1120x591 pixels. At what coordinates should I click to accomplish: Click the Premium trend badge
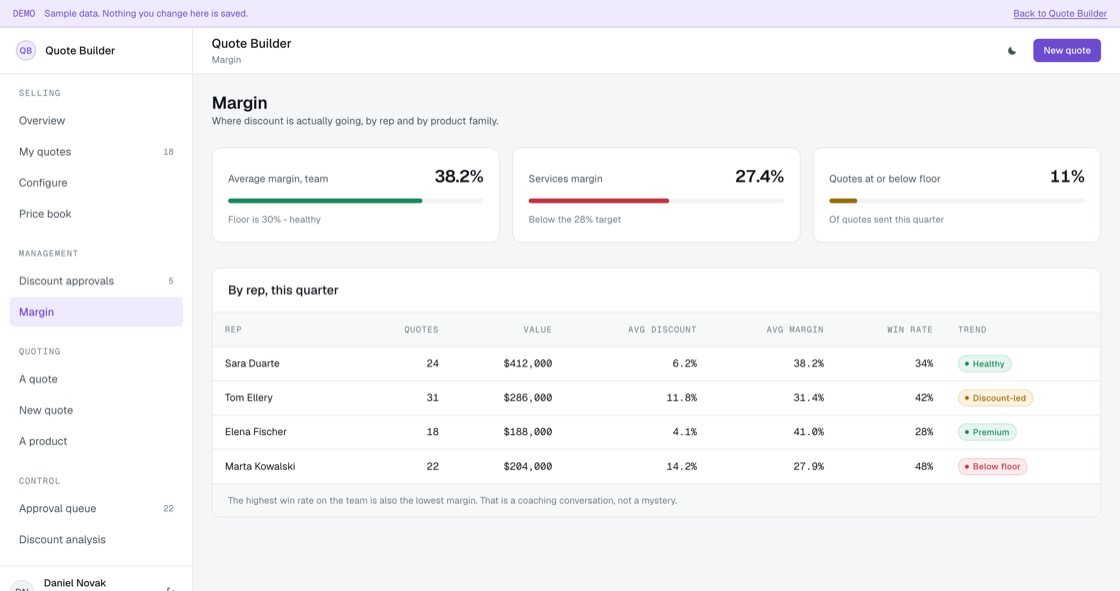[986, 432]
